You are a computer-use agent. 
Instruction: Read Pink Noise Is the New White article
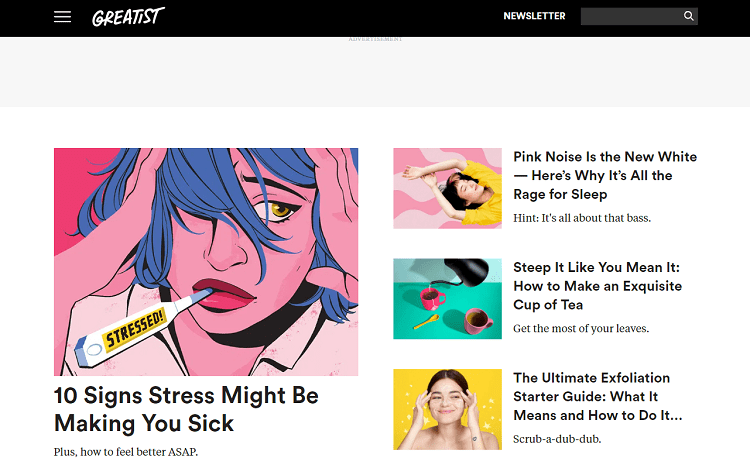click(x=605, y=175)
